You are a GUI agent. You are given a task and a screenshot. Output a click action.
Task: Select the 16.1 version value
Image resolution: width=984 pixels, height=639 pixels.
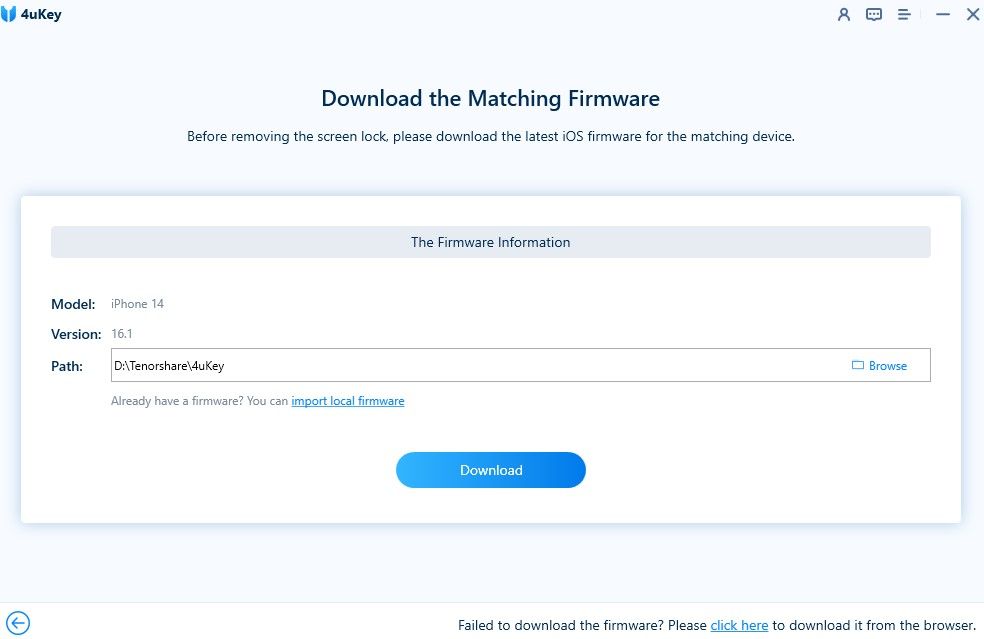click(122, 334)
